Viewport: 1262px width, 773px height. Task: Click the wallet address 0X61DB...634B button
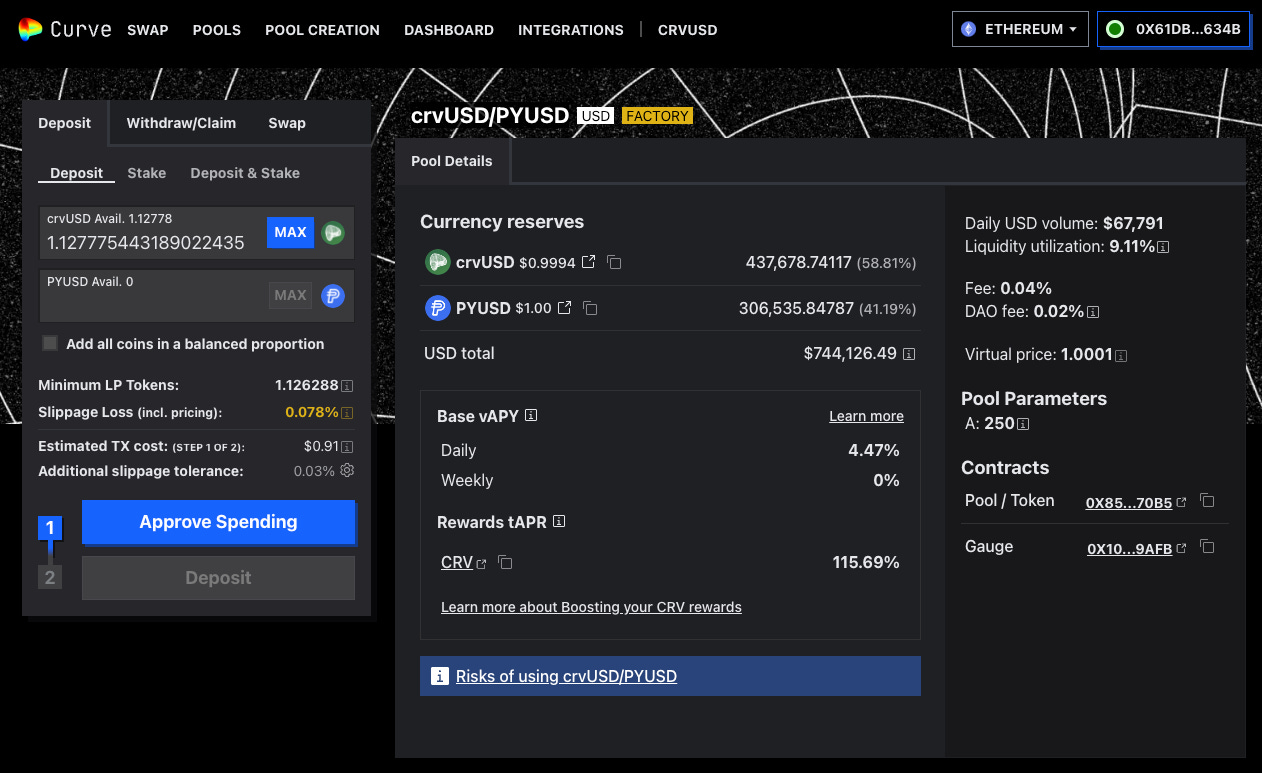(x=1174, y=29)
